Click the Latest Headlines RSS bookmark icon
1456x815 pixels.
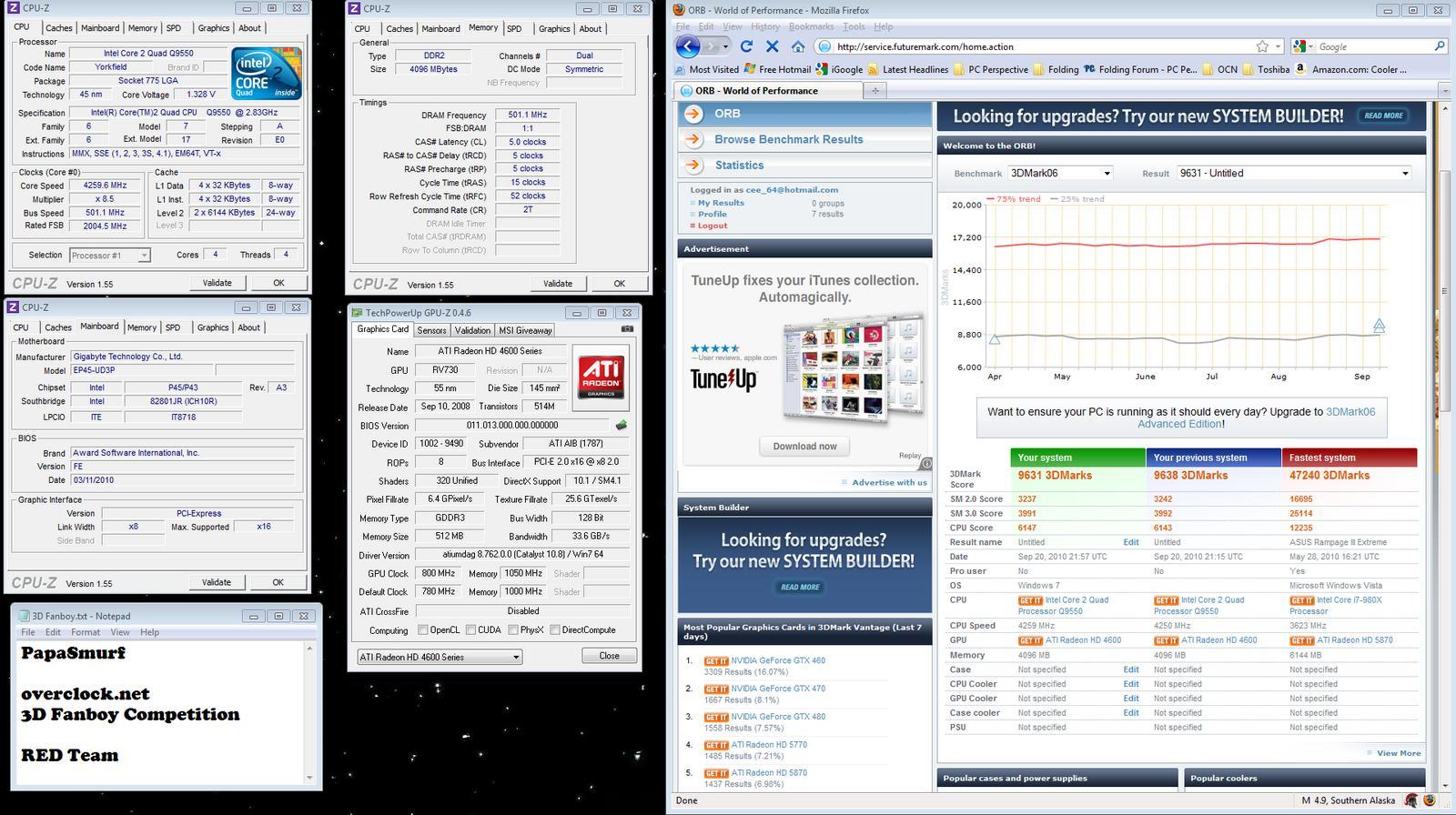874,69
